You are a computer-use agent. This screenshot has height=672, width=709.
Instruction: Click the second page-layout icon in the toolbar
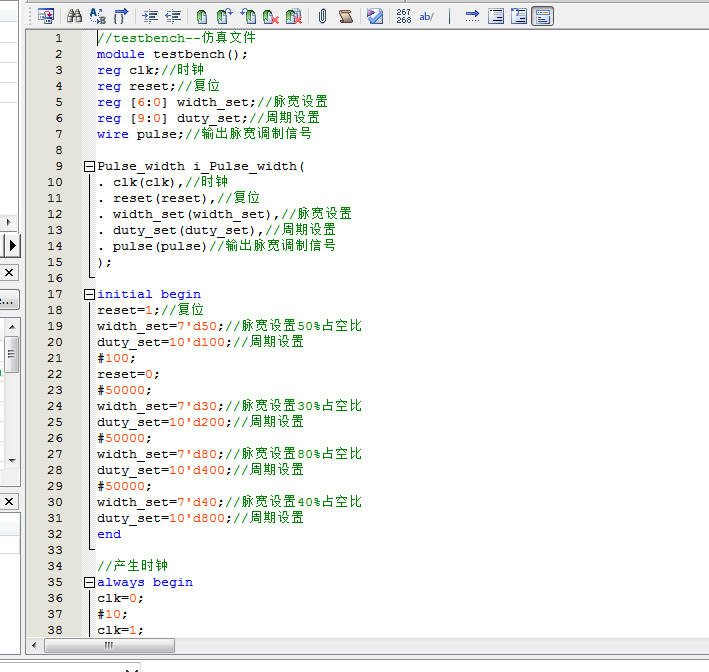pos(519,17)
